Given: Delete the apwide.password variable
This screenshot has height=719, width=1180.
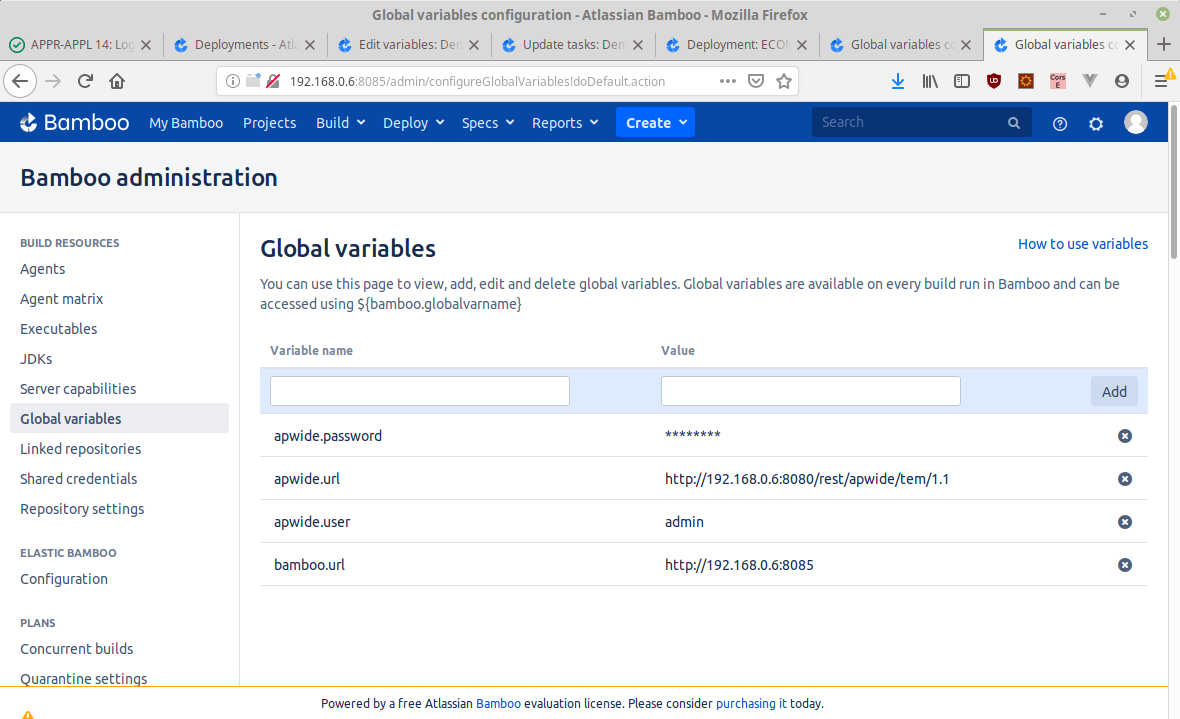Looking at the screenshot, I should coord(1124,436).
